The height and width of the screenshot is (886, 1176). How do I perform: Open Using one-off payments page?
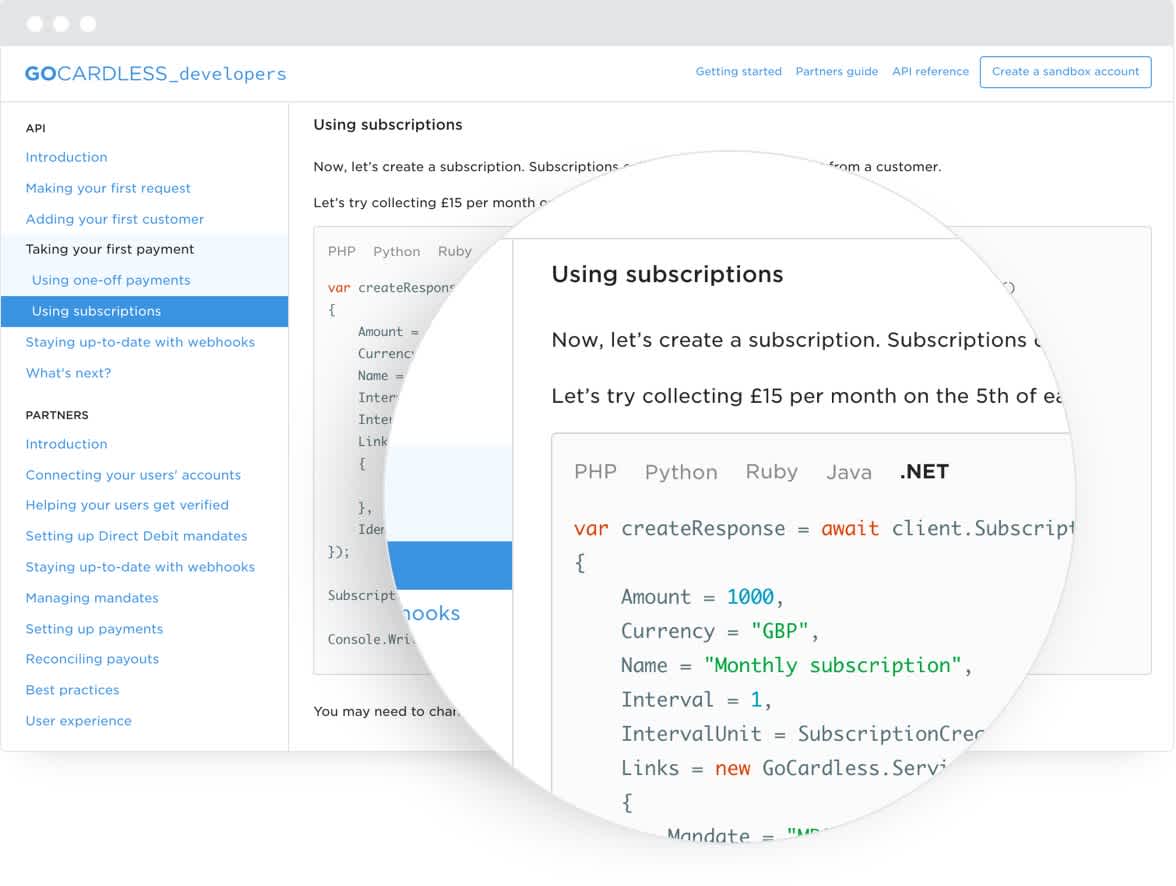click(111, 280)
